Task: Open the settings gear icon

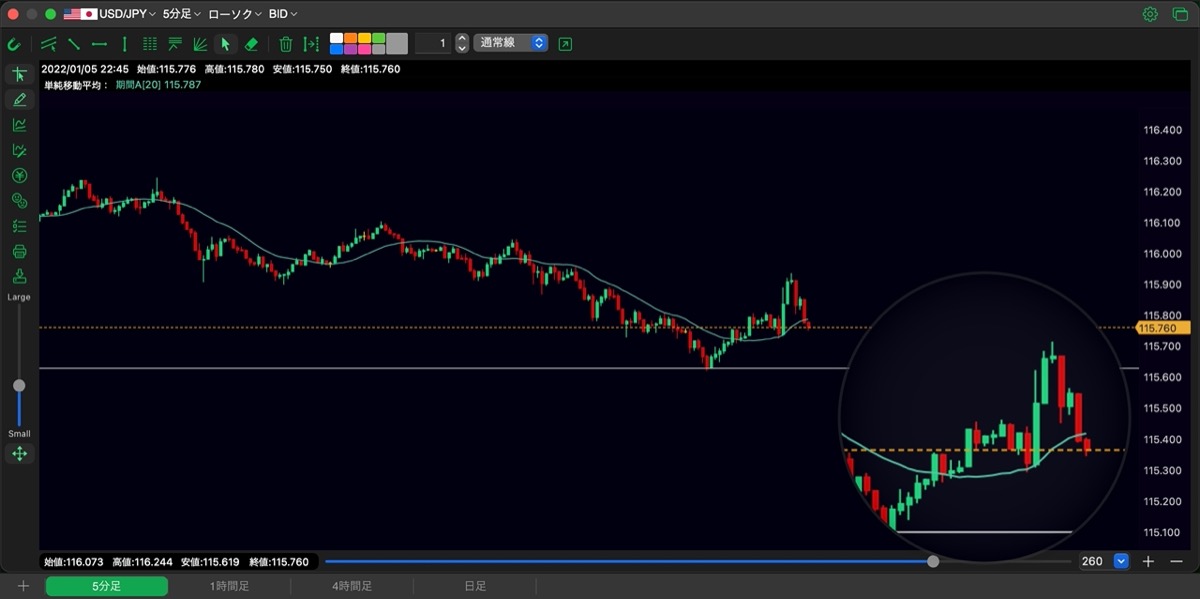Action: [x=1150, y=14]
